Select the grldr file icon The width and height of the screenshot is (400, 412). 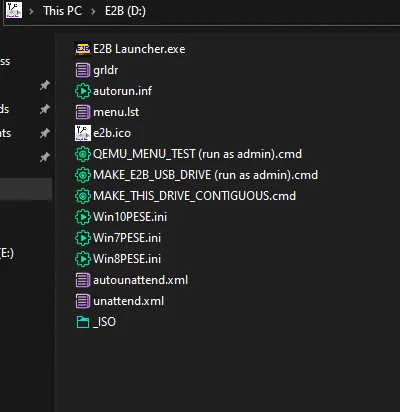pos(82,70)
